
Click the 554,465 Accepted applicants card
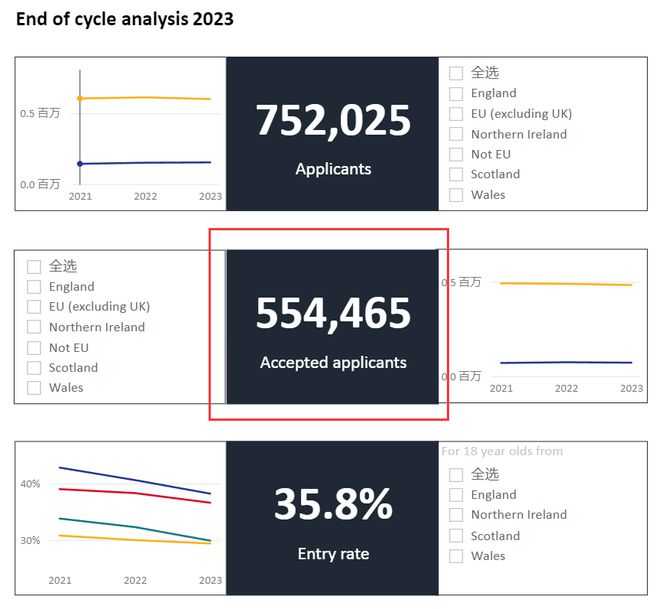coord(333,327)
